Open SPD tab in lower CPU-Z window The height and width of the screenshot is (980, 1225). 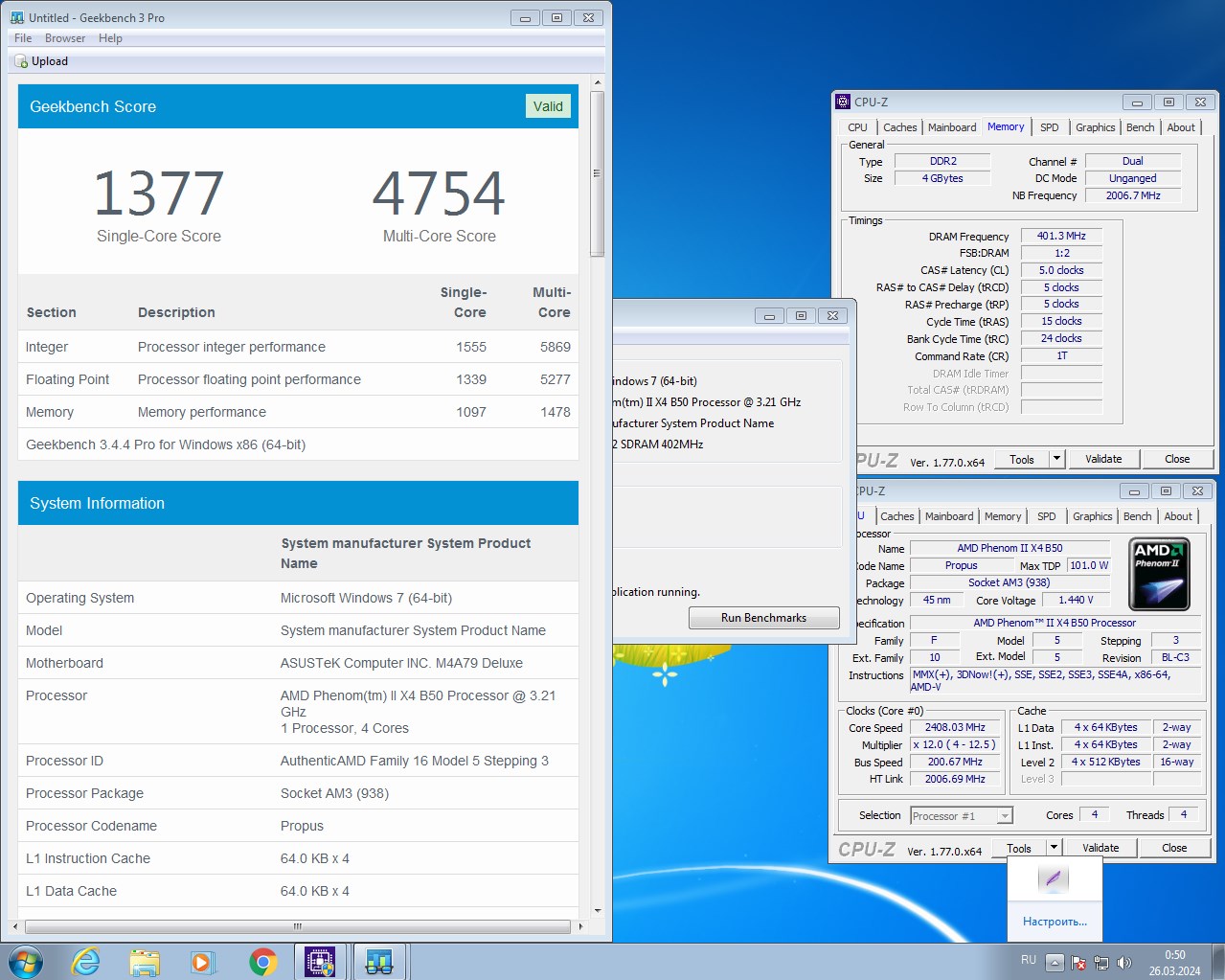1047,516
